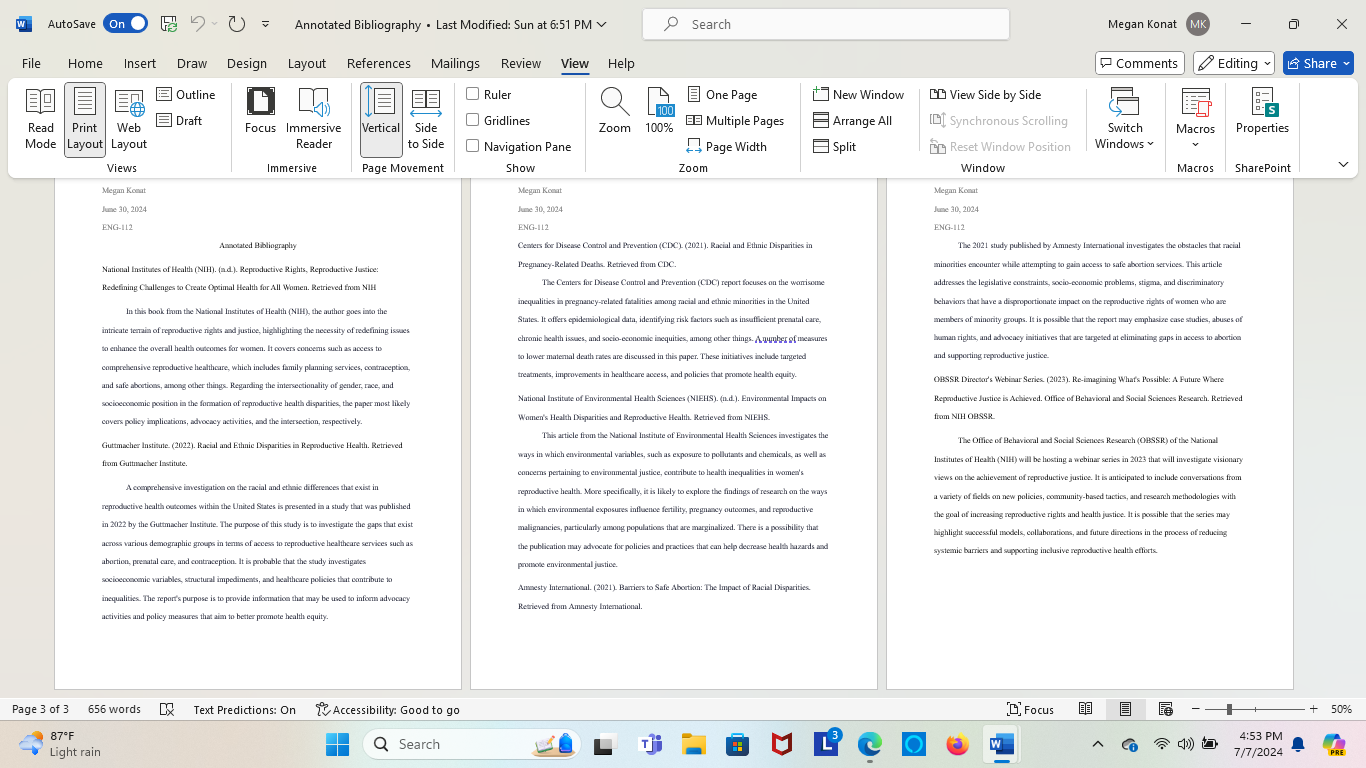The width and height of the screenshot is (1366, 768).
Task: Open the Mailings tab
Action: [455, 62]
